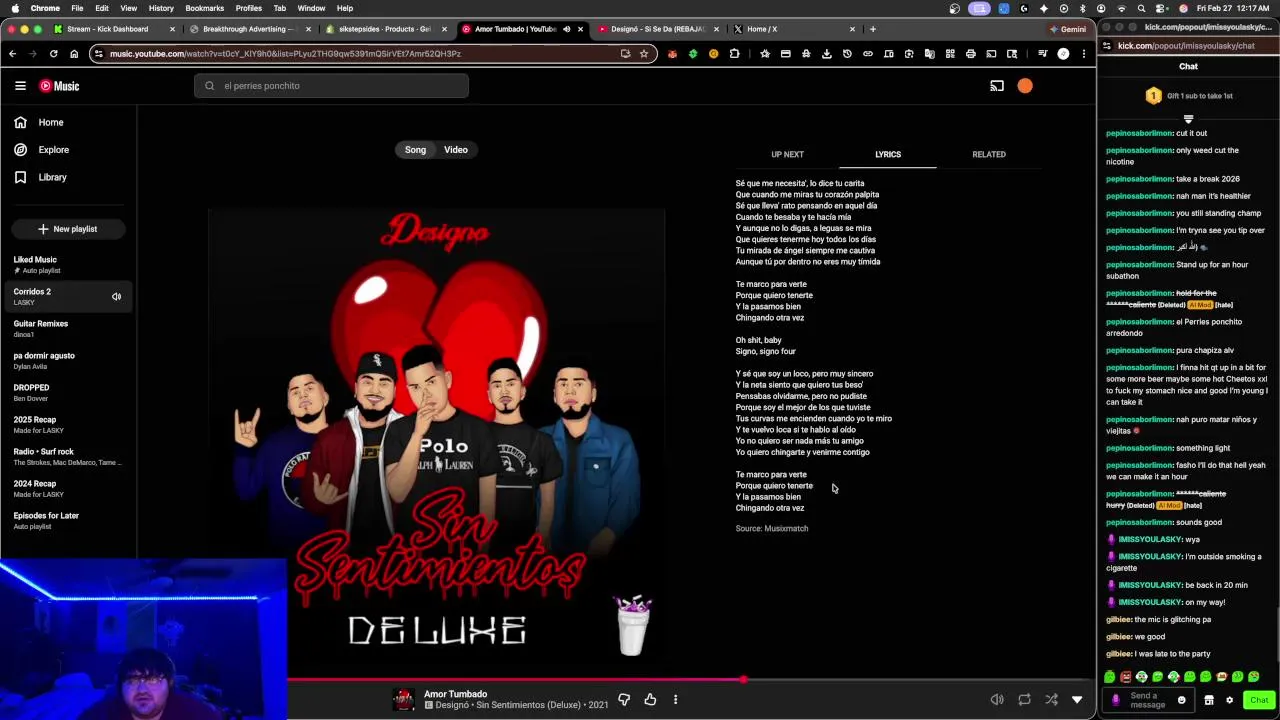Click the Chrome home button
The image size is (1280, 720).
click(73, 54)
